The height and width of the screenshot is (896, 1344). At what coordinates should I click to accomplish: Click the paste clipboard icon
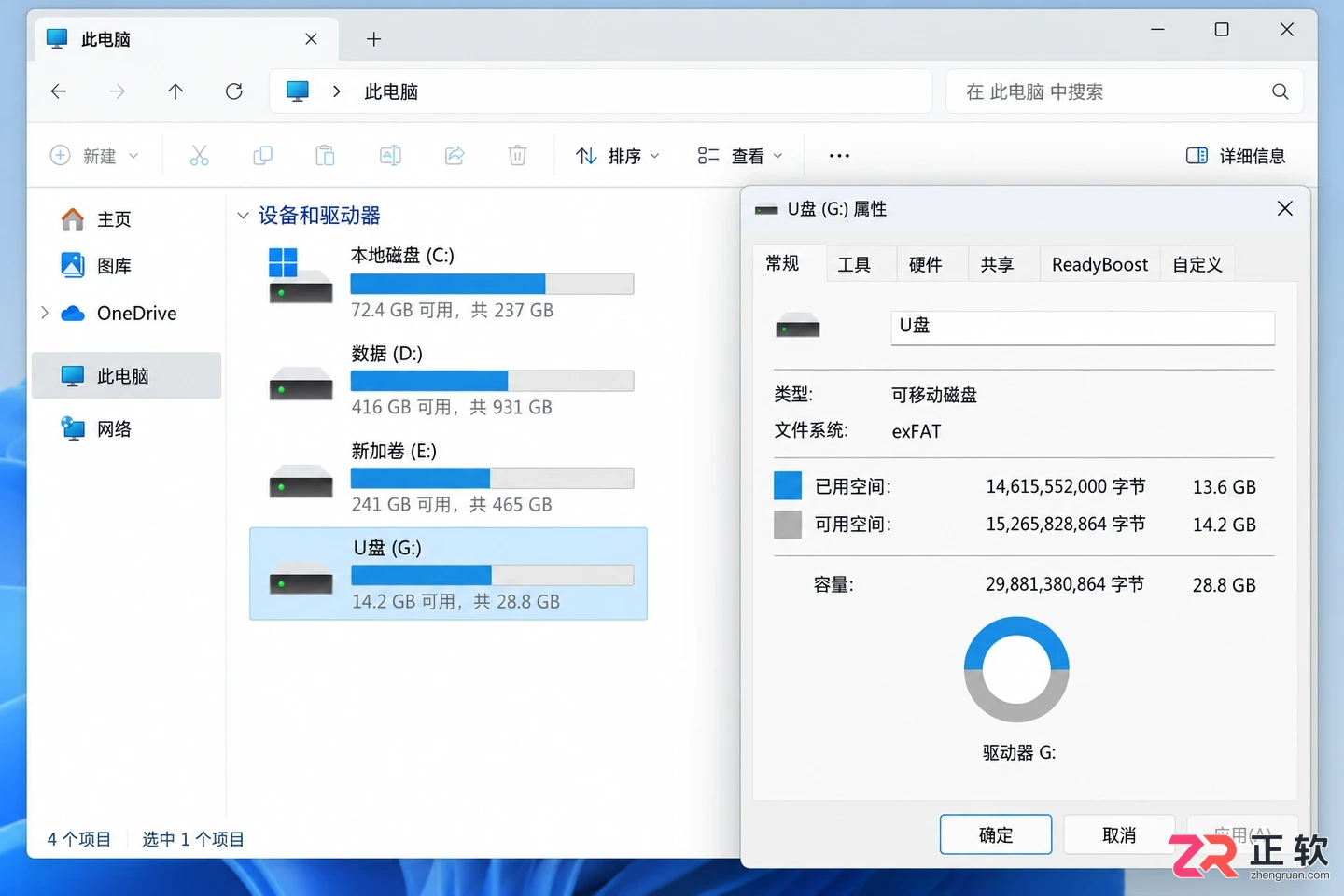pos(325,156)
